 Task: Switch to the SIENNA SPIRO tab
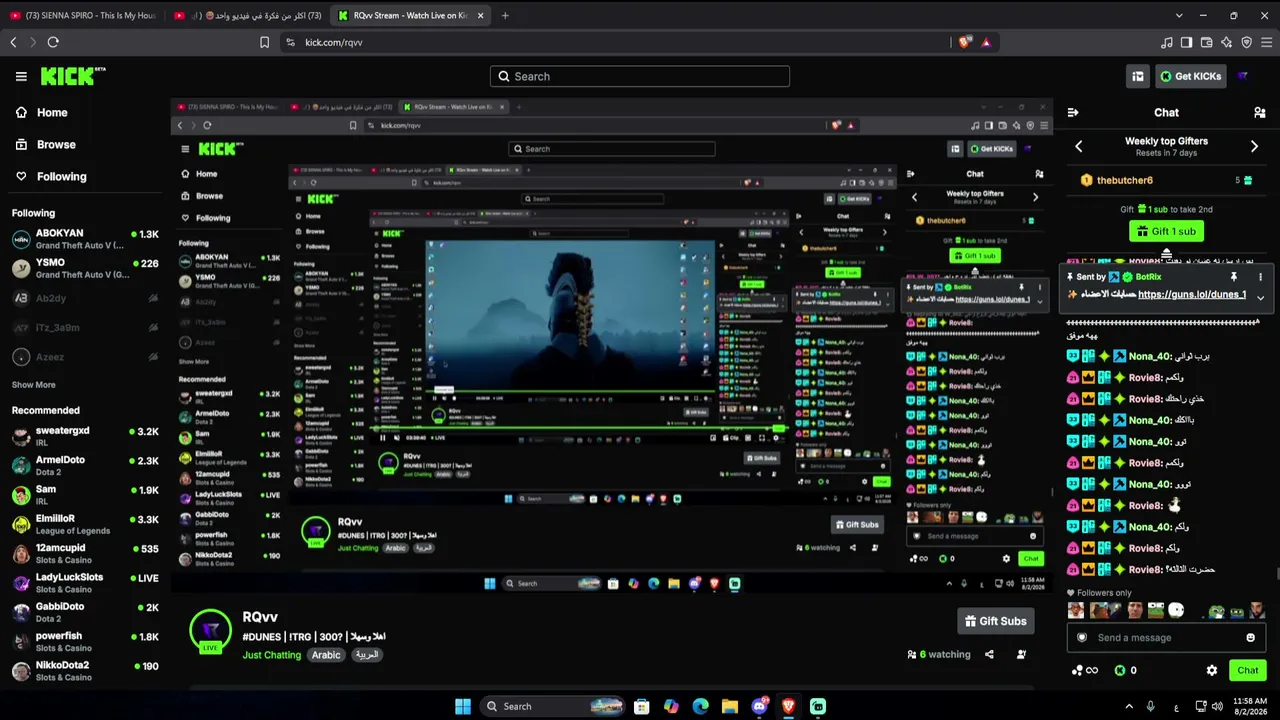pos(82,16)
